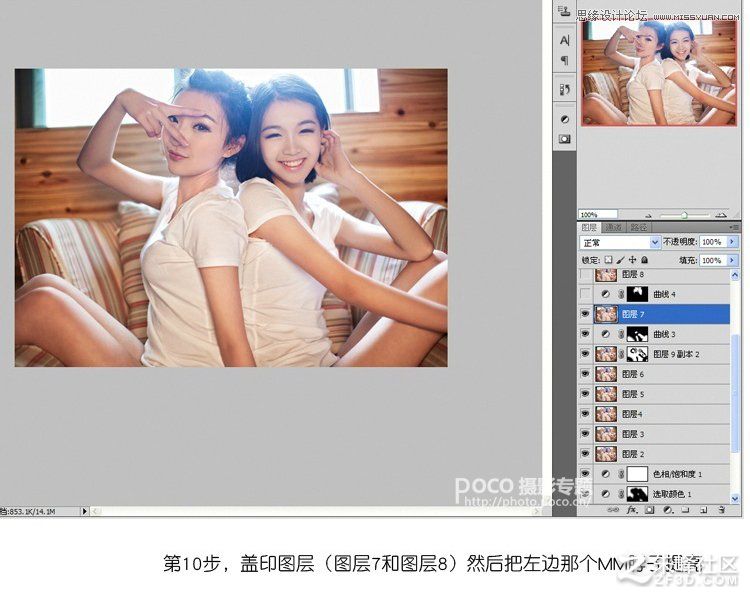Show the hidden 曲线 4 layer

tap(585, 294)
